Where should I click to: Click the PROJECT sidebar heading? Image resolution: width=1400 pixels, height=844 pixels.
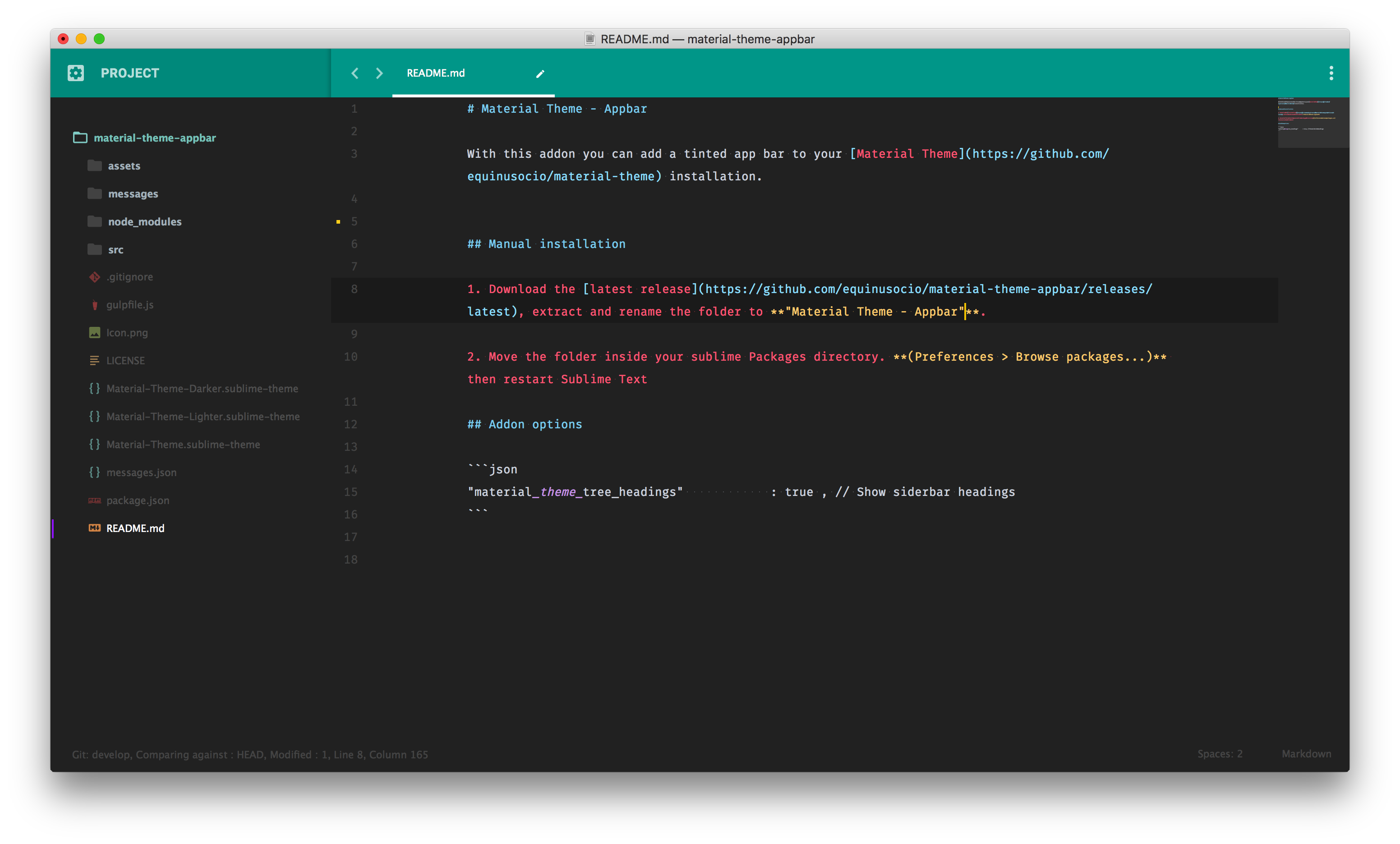click(129, 73)
